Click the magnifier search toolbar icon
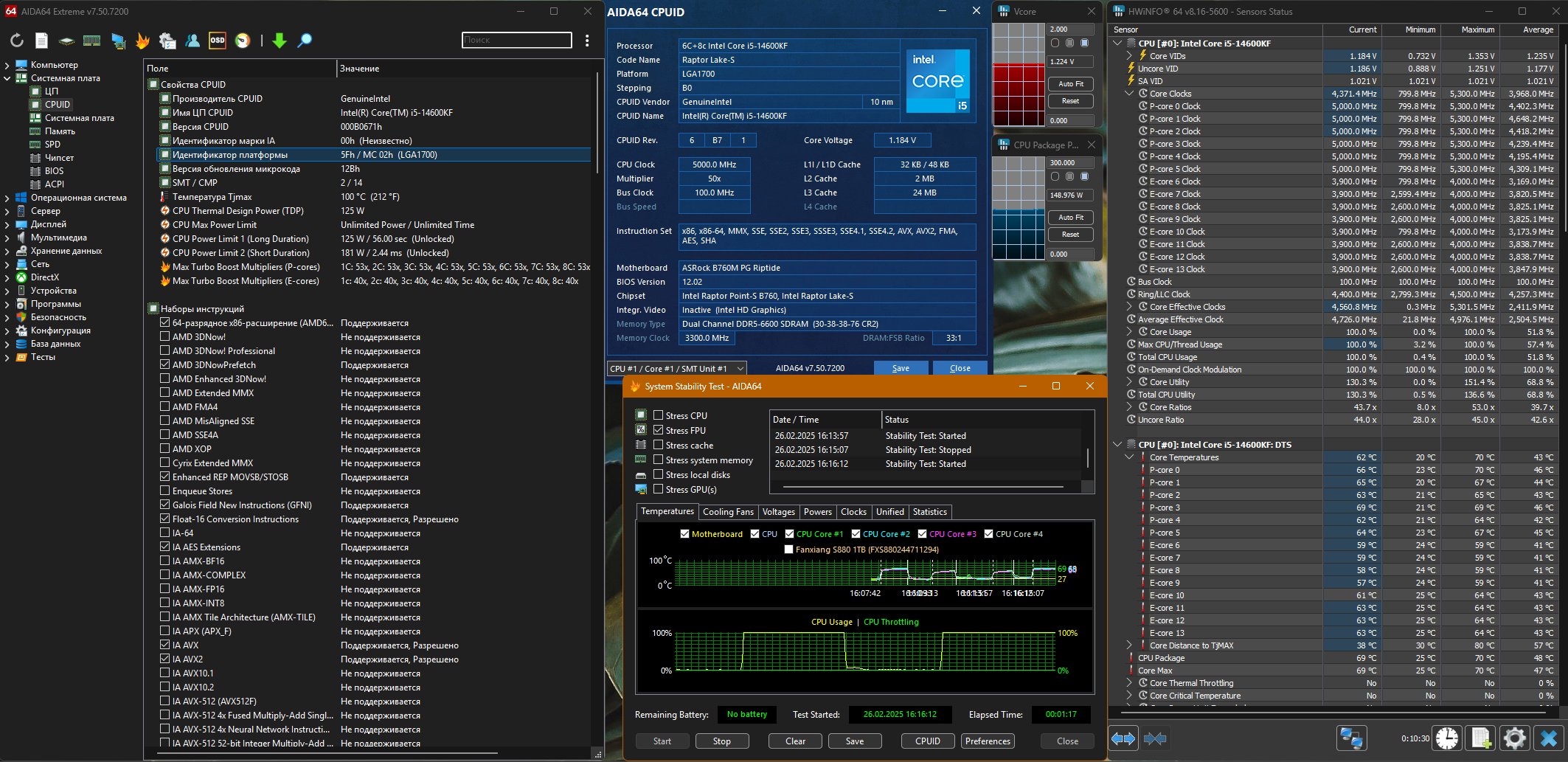The width and height of the screenshot is (1568, 762). pyautogui.click(x=305, y=41)
